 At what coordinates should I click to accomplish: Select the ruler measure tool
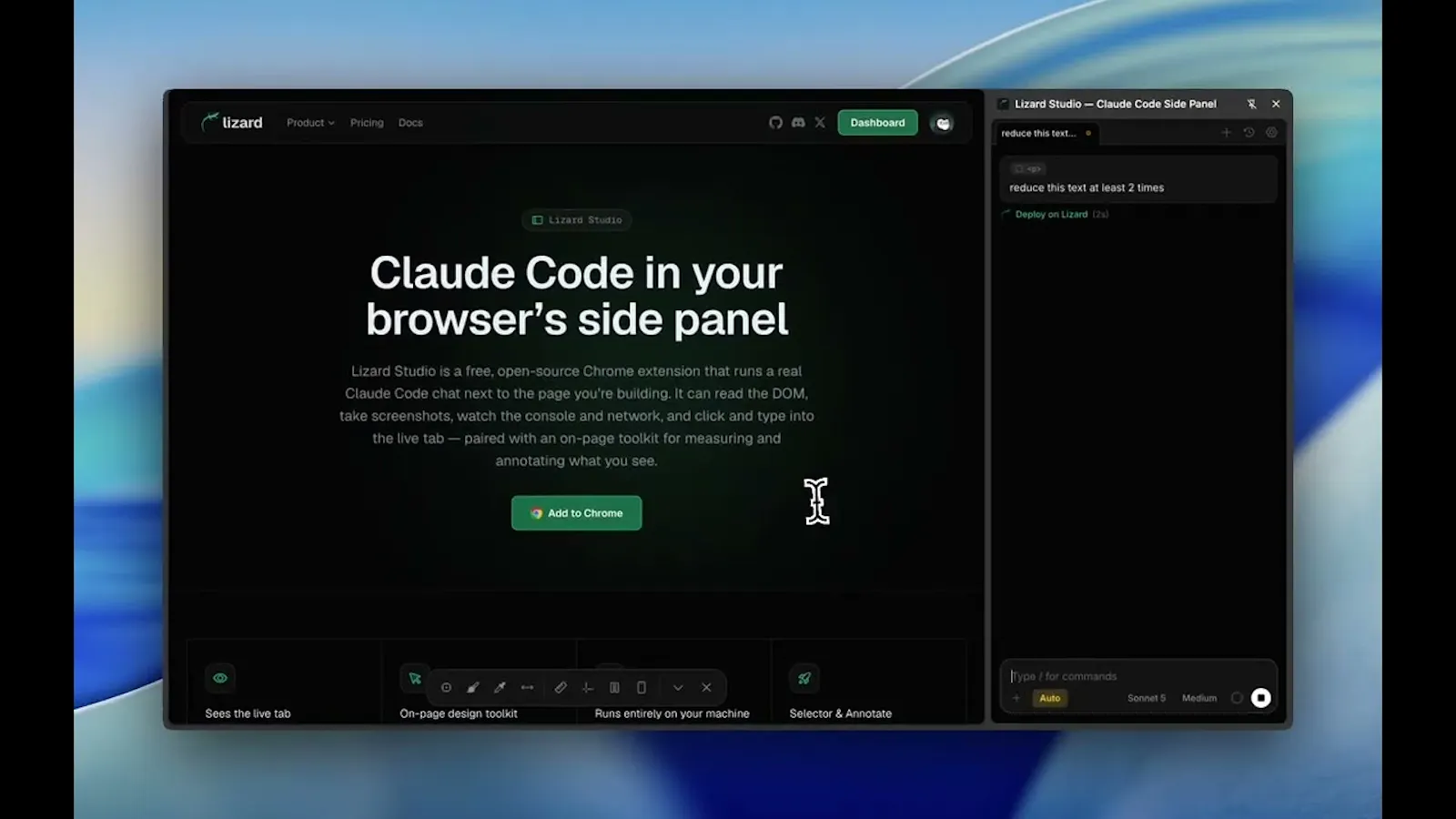(561, 688)
